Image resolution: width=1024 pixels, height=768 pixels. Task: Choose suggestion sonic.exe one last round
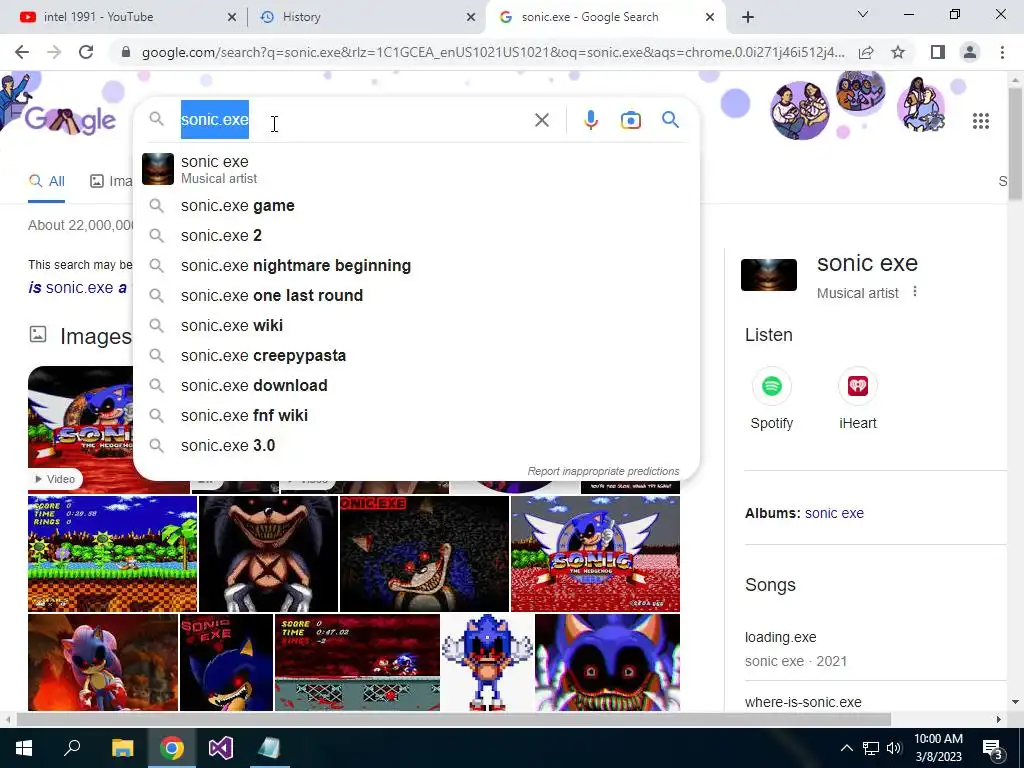(416, 296)
